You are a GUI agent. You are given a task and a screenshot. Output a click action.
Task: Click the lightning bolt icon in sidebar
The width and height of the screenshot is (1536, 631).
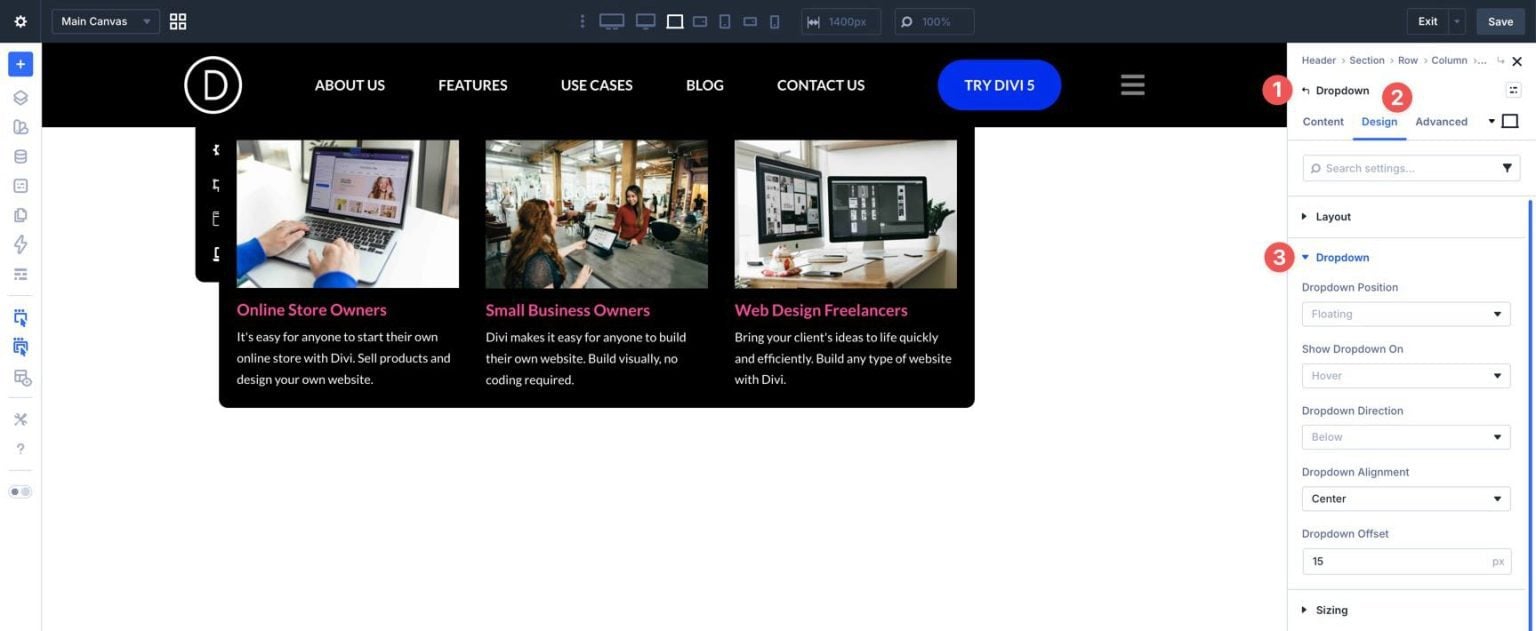[x=20, y=244]
